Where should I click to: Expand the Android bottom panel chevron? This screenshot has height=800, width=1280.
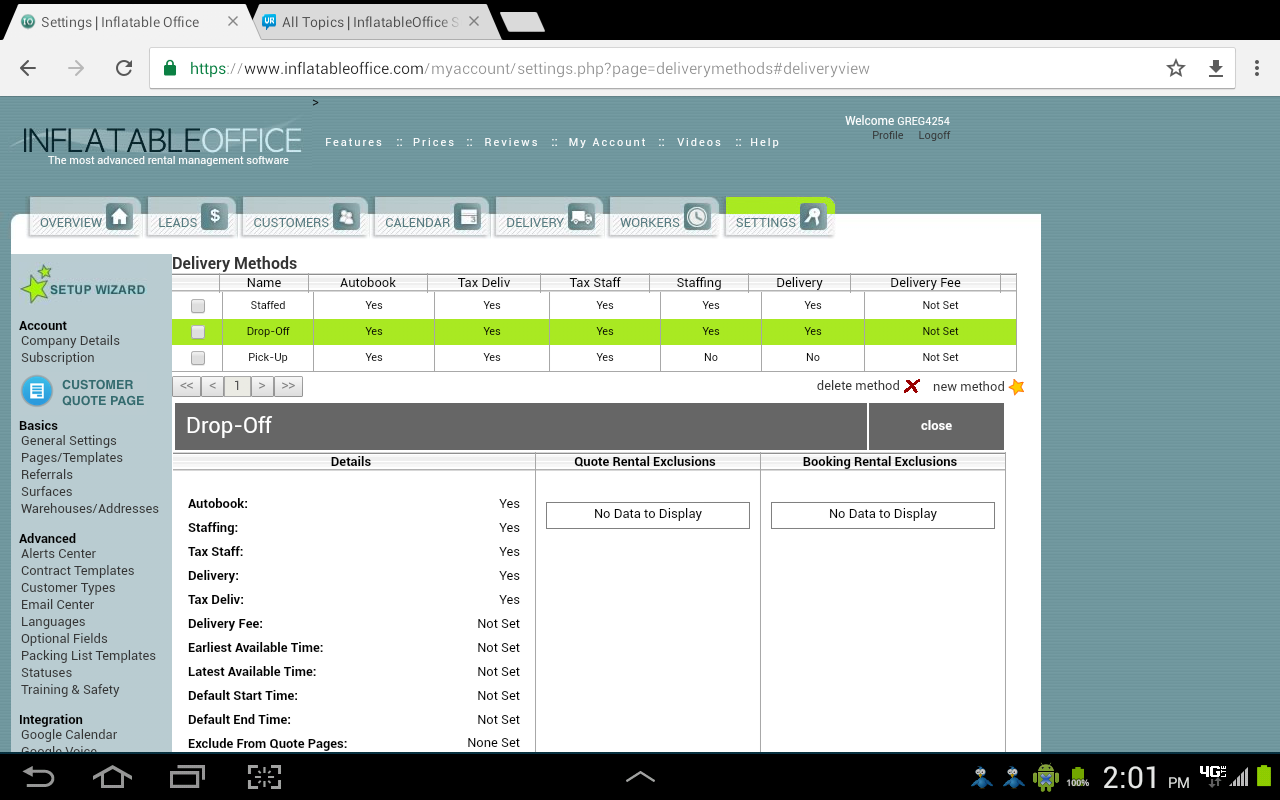(640, 776)
